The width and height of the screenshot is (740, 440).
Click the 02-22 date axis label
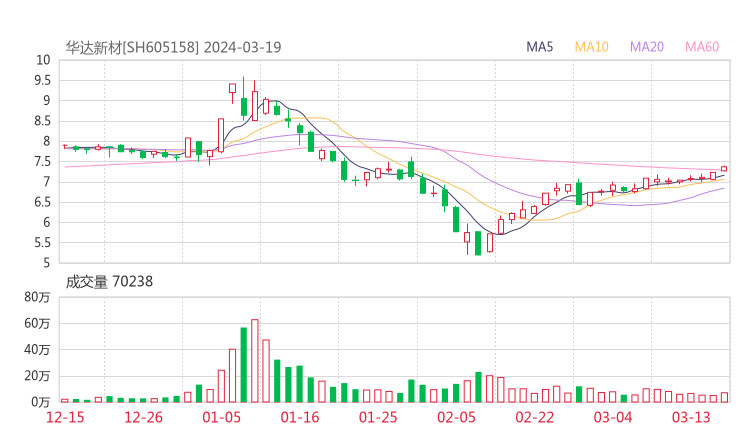click(x=534, y=417)
